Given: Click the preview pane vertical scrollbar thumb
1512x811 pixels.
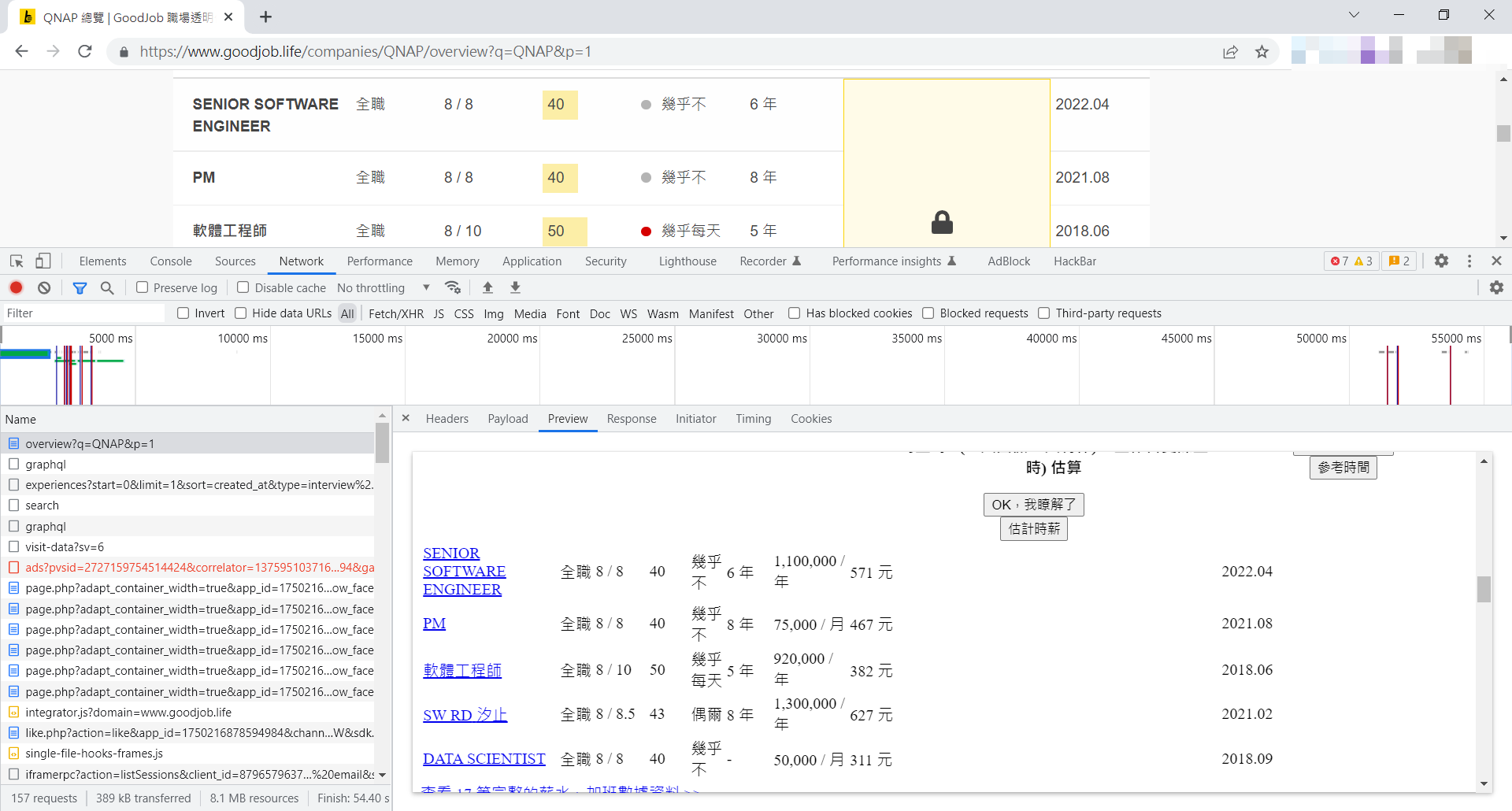Looking at the screenshot, I should click(1484, 589).
